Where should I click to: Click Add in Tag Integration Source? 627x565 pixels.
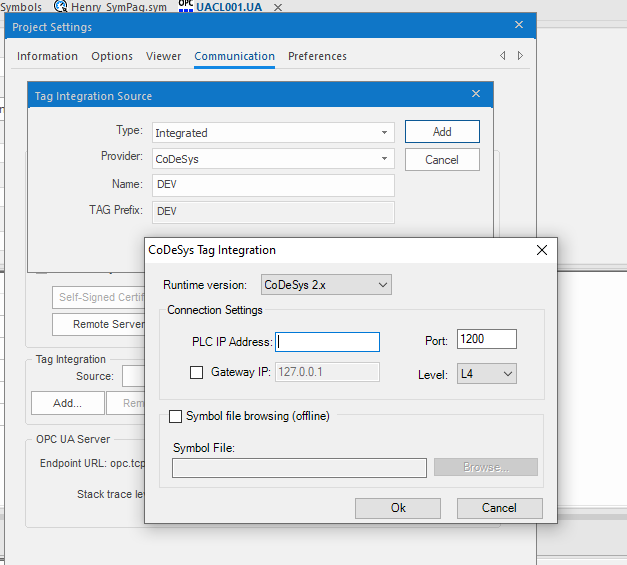[x=442, y=132]
